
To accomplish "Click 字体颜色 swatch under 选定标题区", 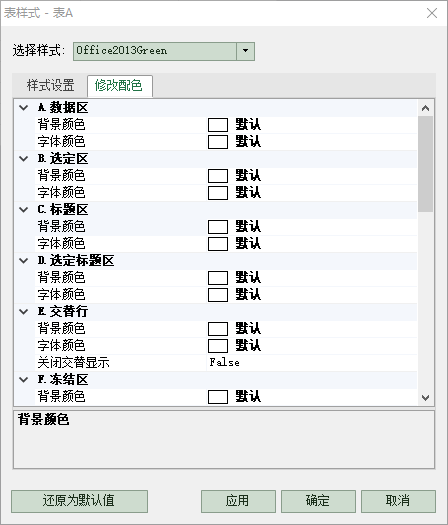I will (218, 295).
